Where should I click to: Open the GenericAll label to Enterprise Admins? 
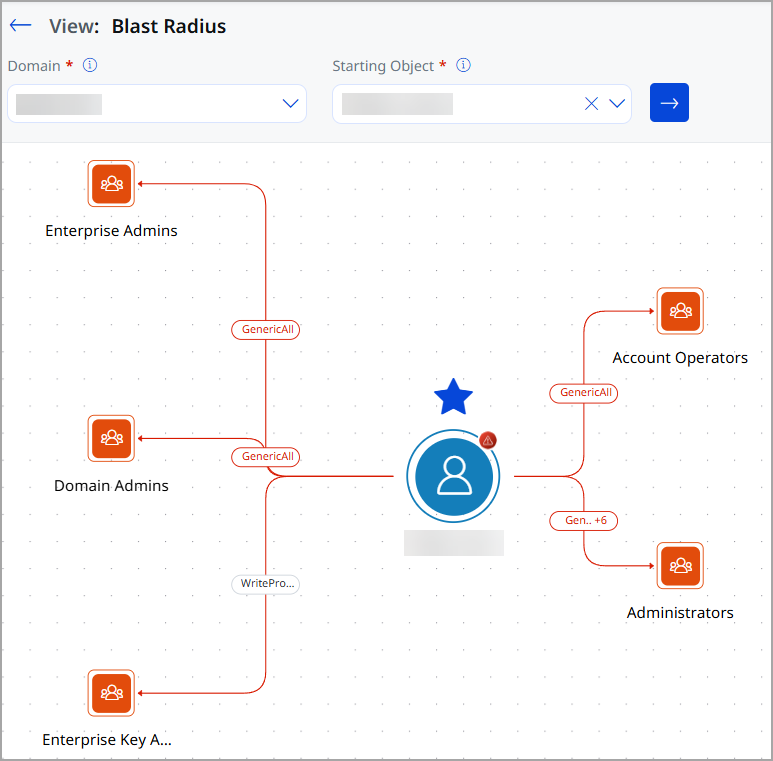(266, 329)
